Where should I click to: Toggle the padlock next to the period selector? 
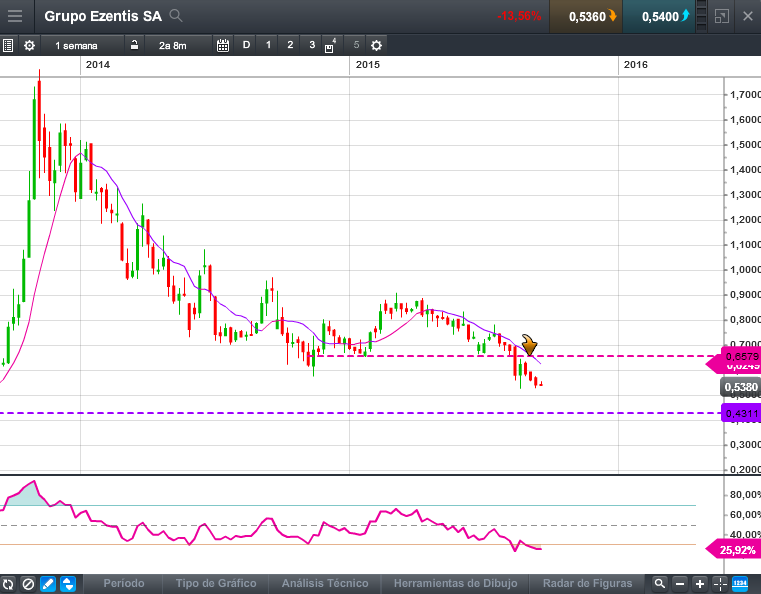tap(133, 45)
